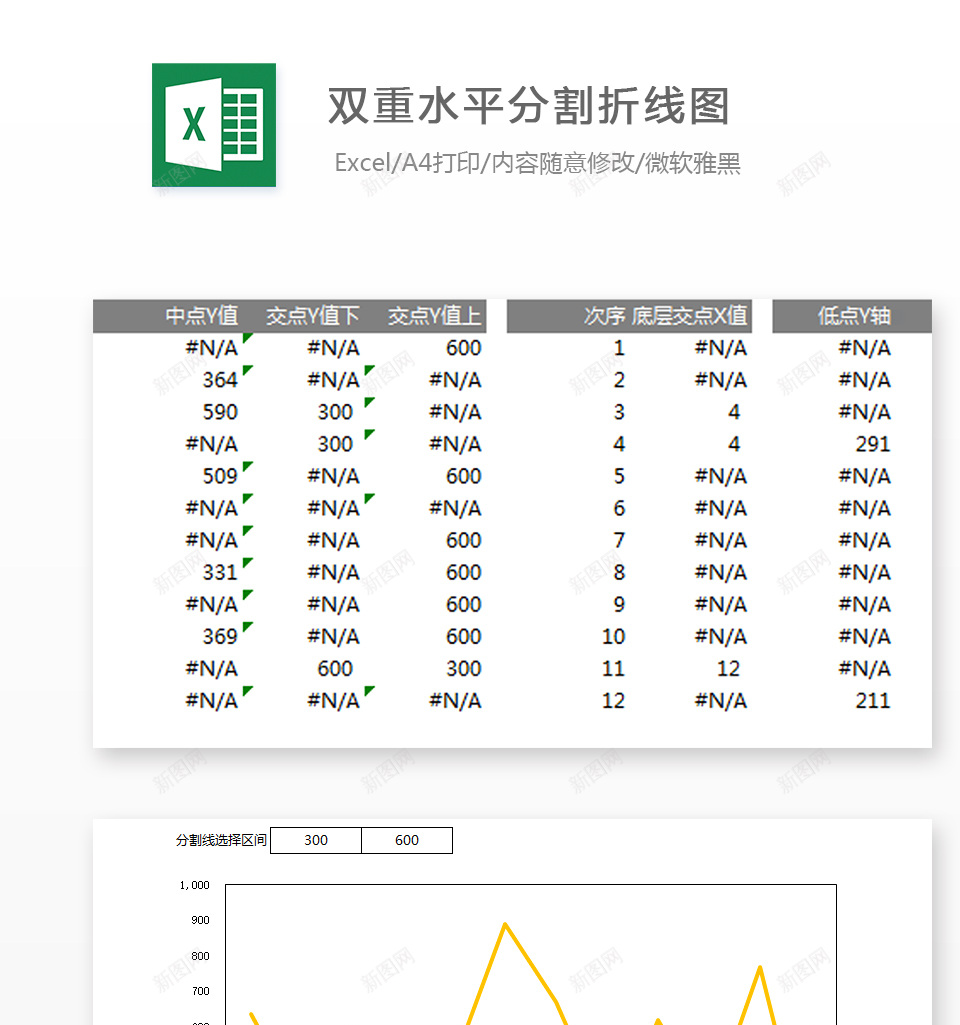Select 次序 cell with value 2
This screenshot has height=1025, width=960.
point(619,380)
